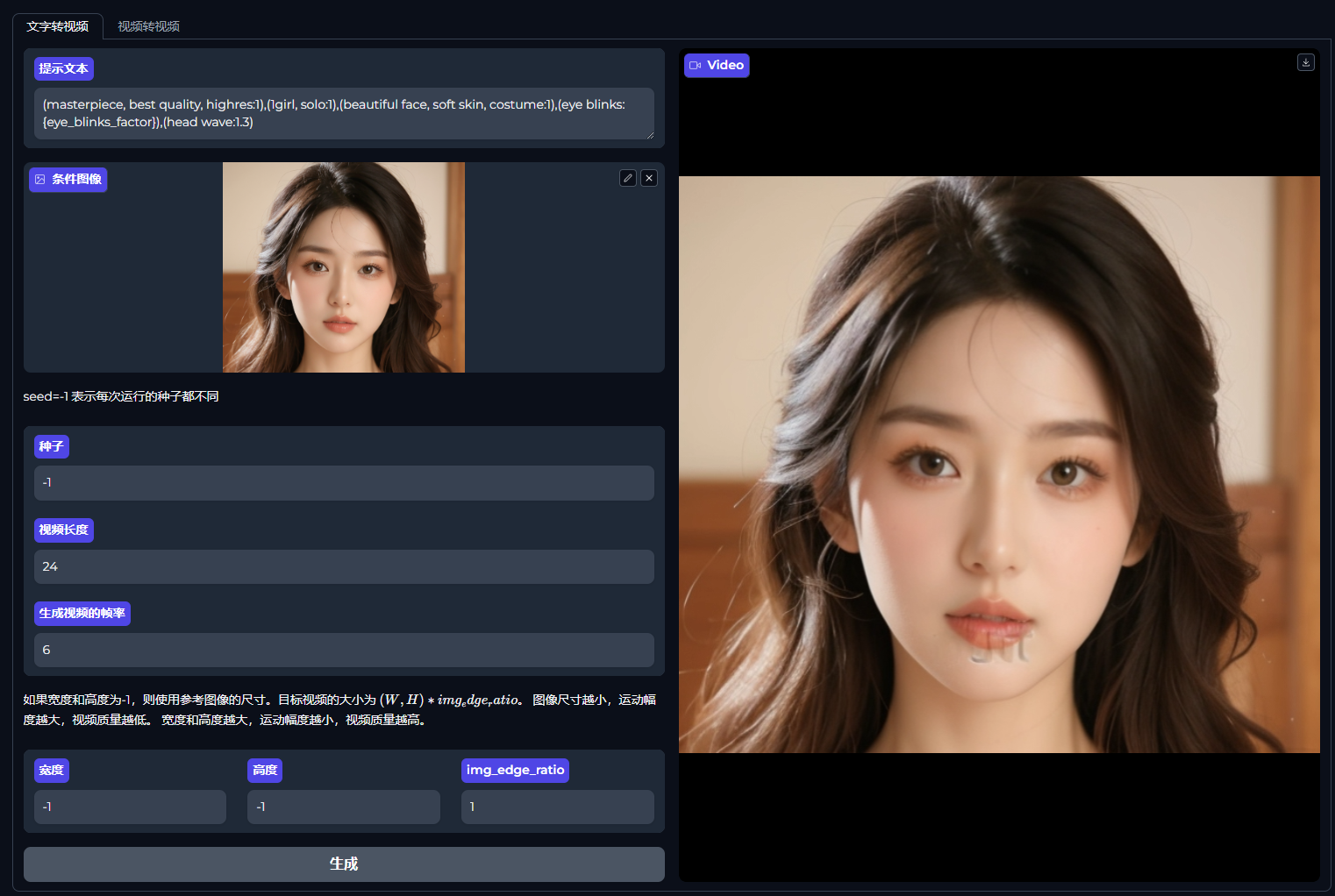This screenshot has width=1335, height=896.
Task: Select the 文字转视频 tab
Action: click(58, 26)
